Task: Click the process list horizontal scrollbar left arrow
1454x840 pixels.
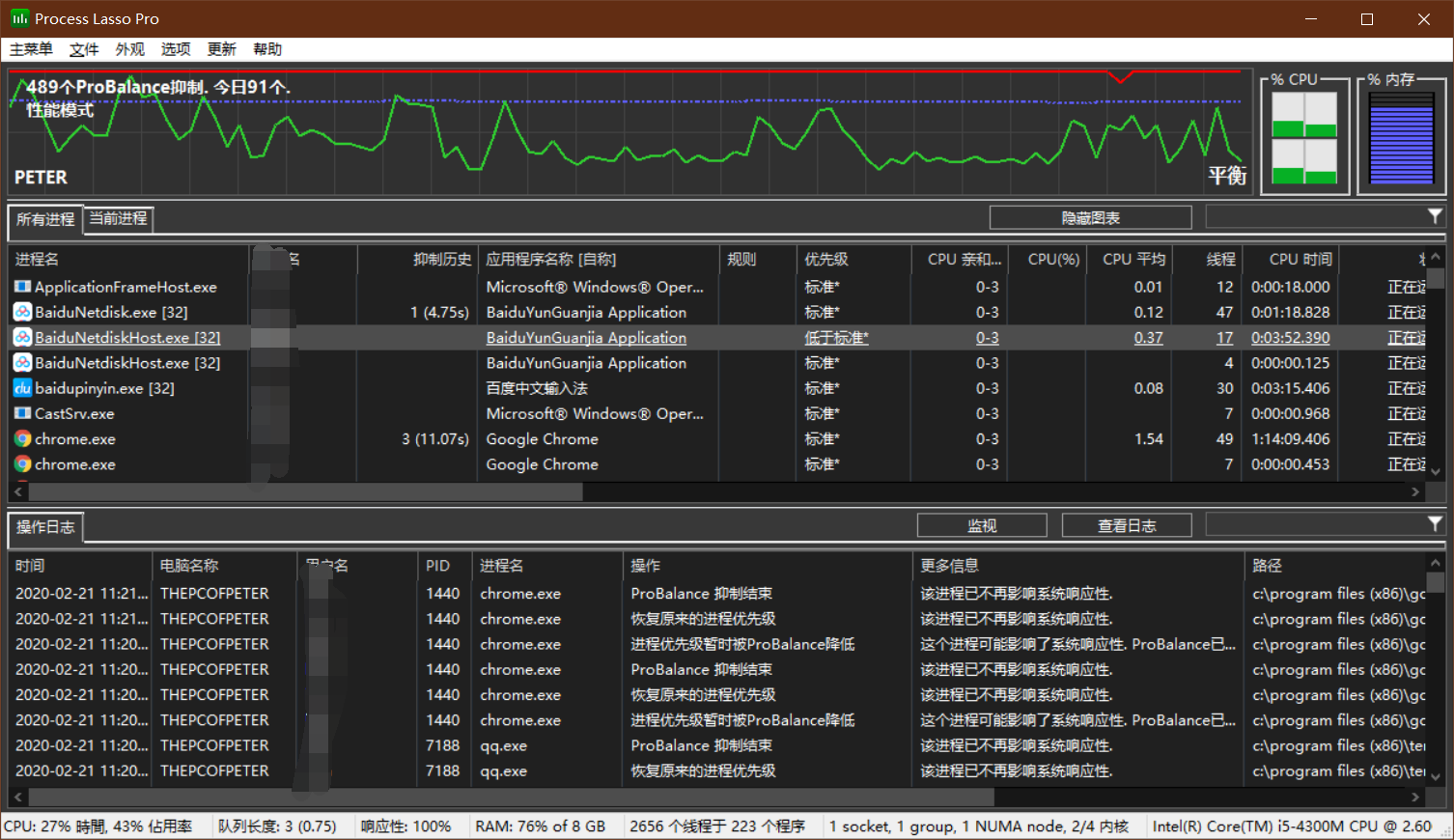Action: (17, 491)
